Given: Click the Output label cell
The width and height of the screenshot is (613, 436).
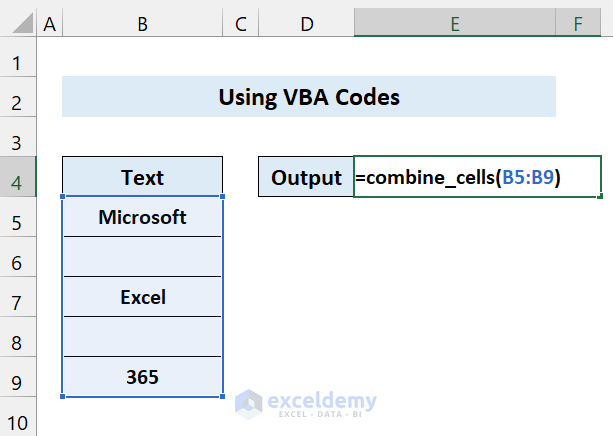Looking at the screenshot, I should pyautogui.click(x=306, y=177).
